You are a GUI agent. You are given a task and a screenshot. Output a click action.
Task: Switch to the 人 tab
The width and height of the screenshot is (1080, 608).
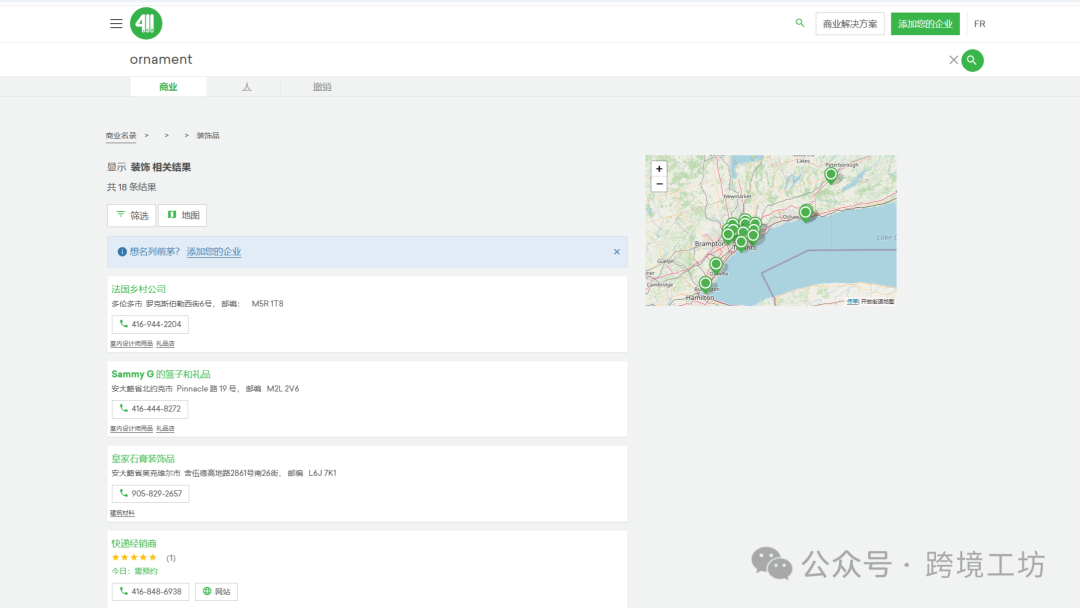pos(246,87)
